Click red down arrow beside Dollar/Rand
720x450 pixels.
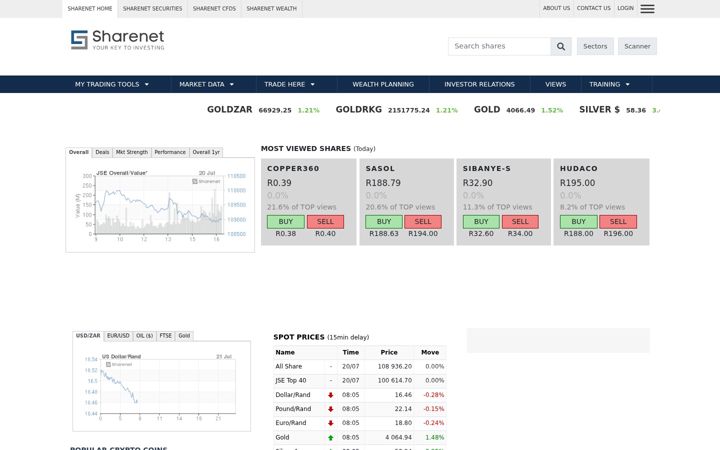click(x=330, y=395)
